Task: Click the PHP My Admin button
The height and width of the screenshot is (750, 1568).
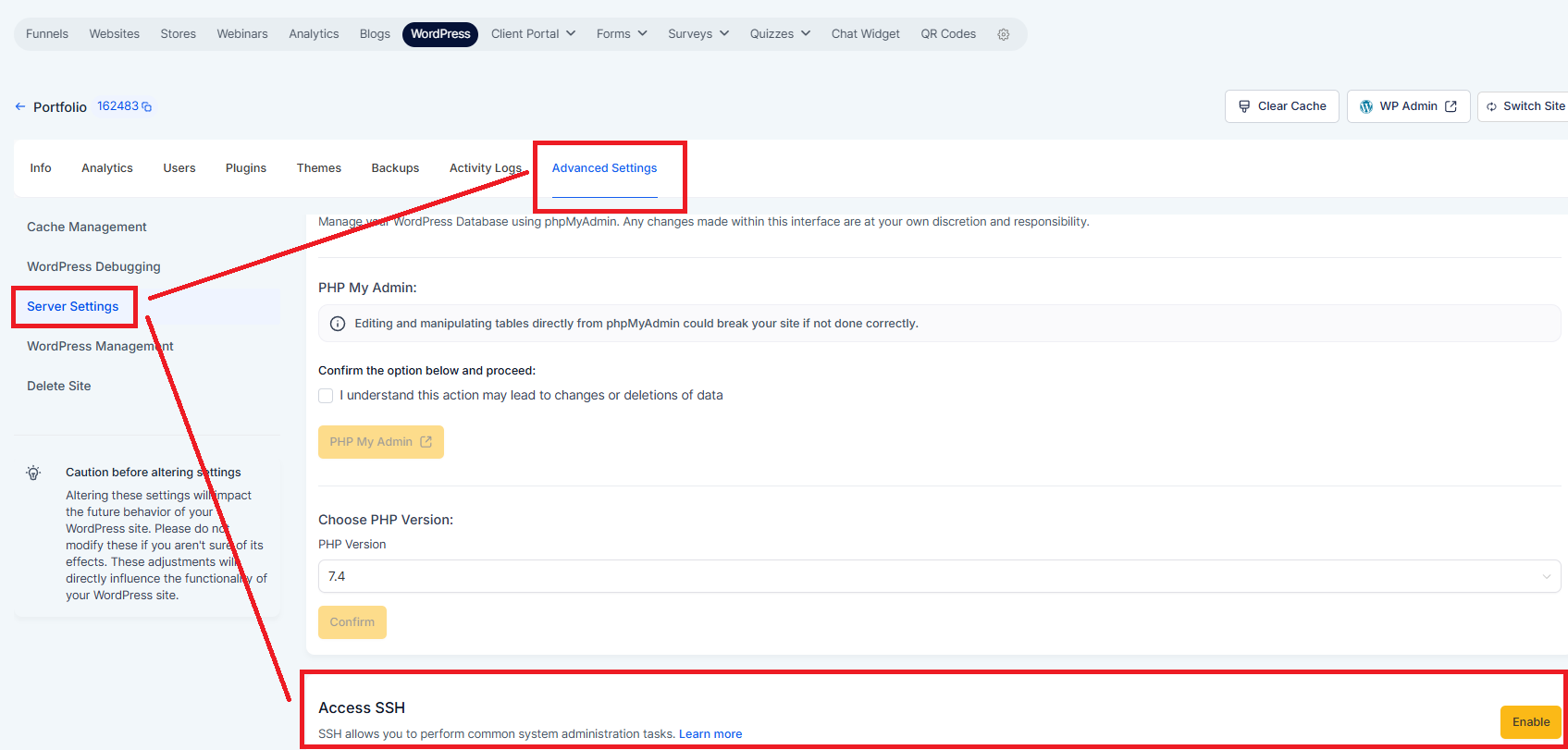Action: (x=381, y=442)
